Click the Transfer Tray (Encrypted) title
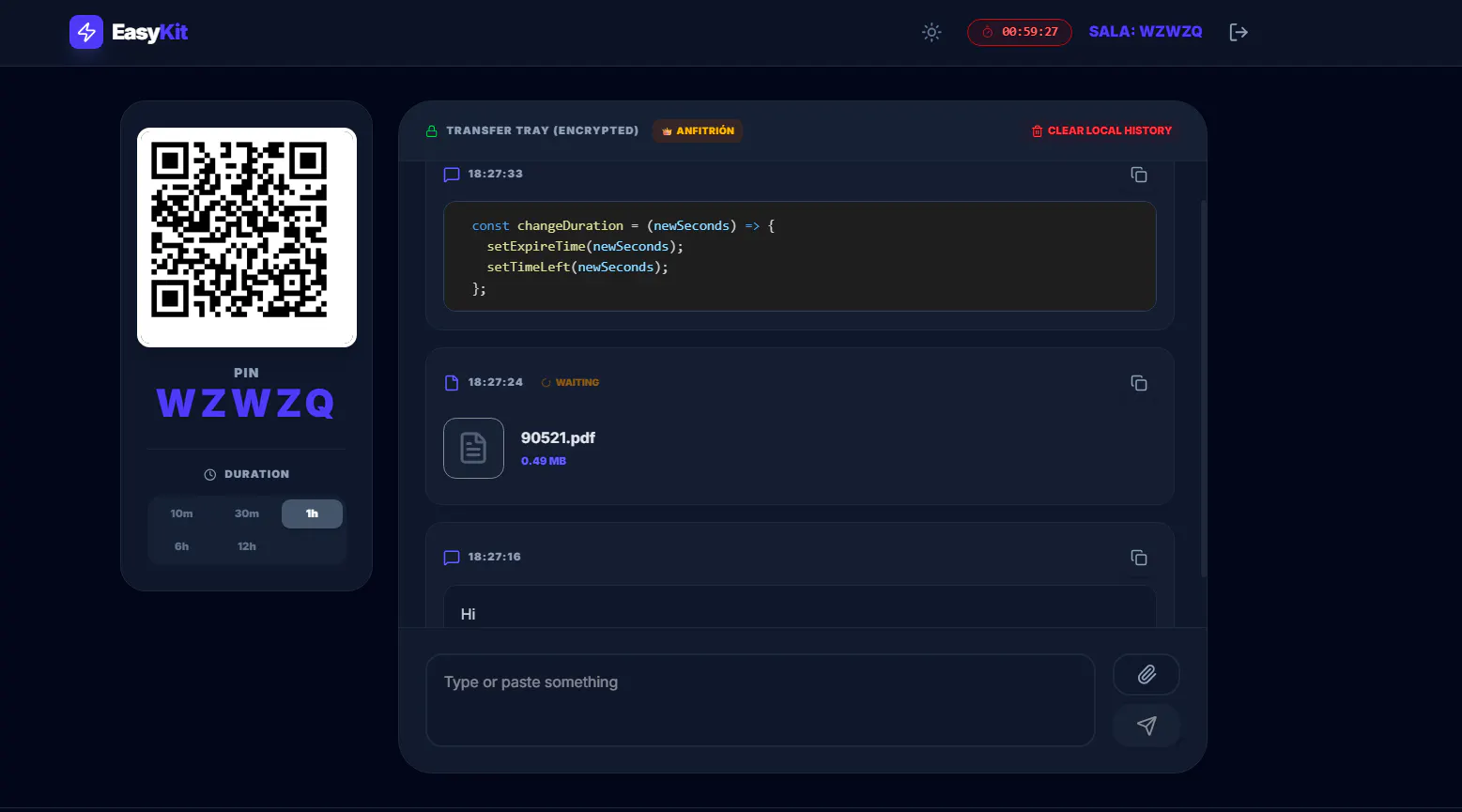Image resolution: width=1462 pixels, height=812 pixels. [542, 130]
